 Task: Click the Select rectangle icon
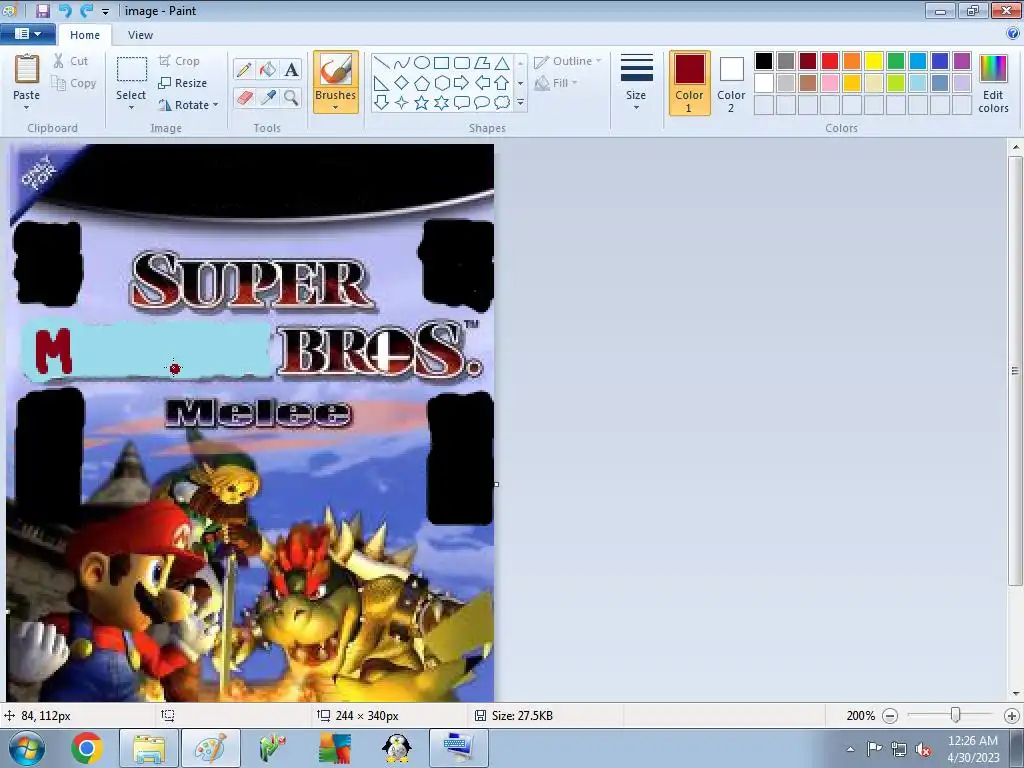tap(131, 70)
